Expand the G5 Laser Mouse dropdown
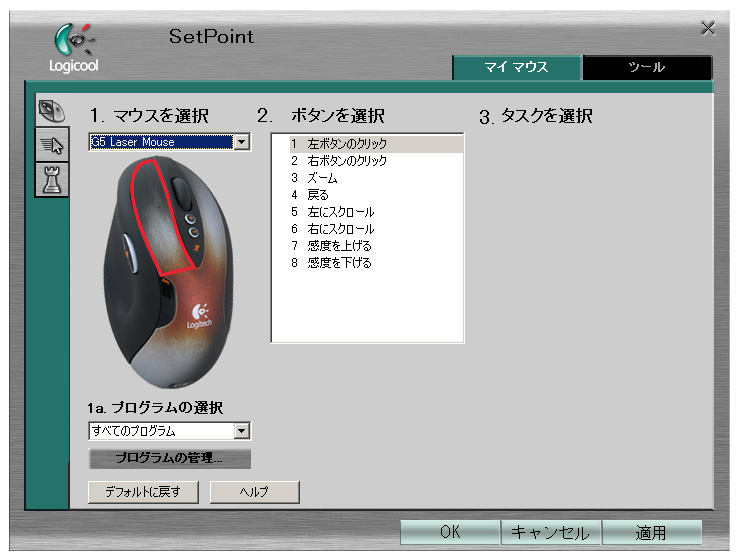The image size is (742, 560). [x=241, y=143]
